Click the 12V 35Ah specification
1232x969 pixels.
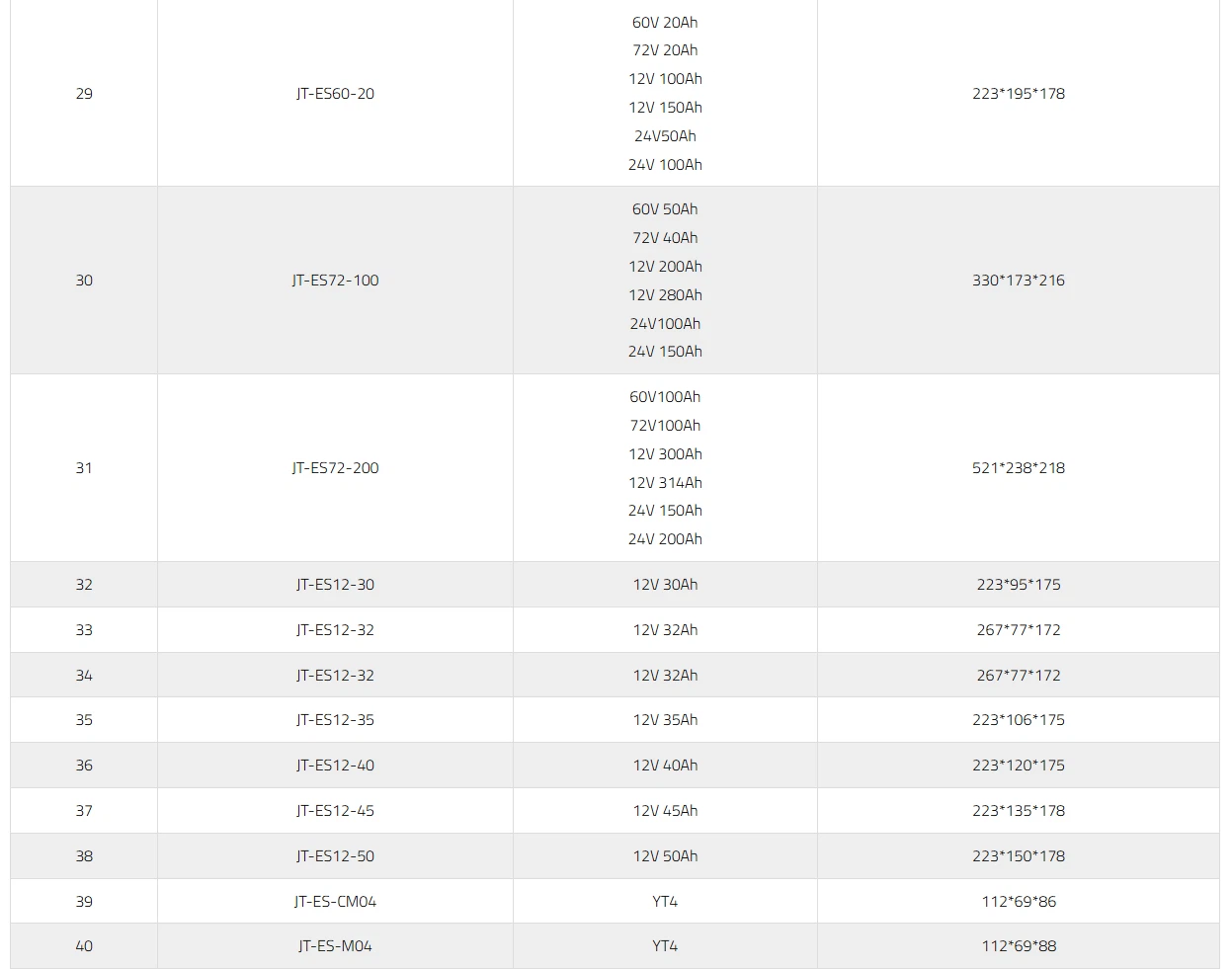(665, 720)
